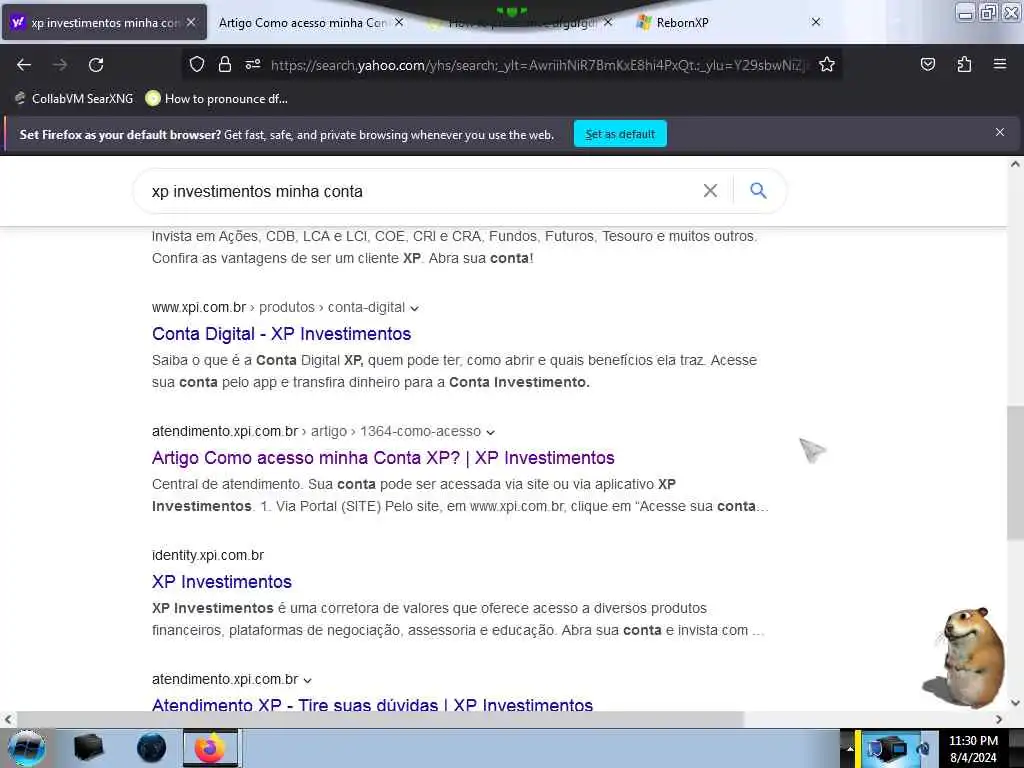Open the Windows Start orb
1024x768 pixels.
point(27,748)
